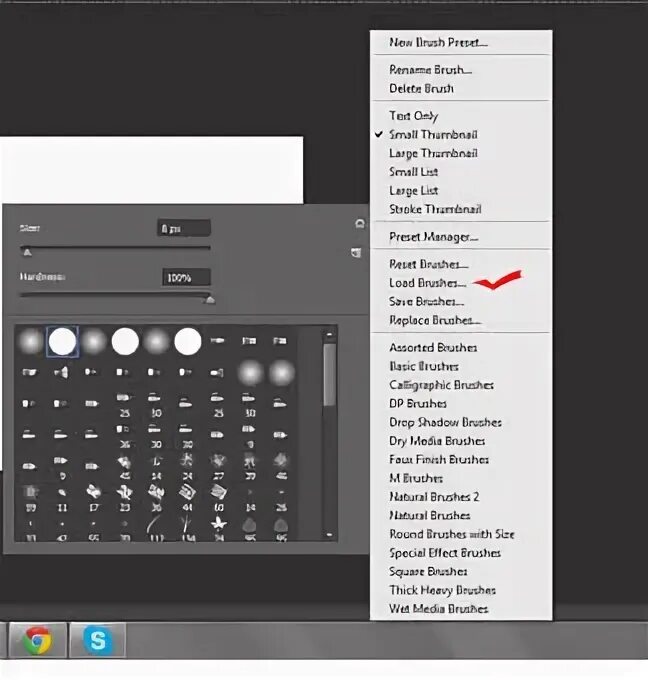Screen dimensions: 648x680
Task: Load the Drop Shadow Brushes set
Action: point(445,422)
